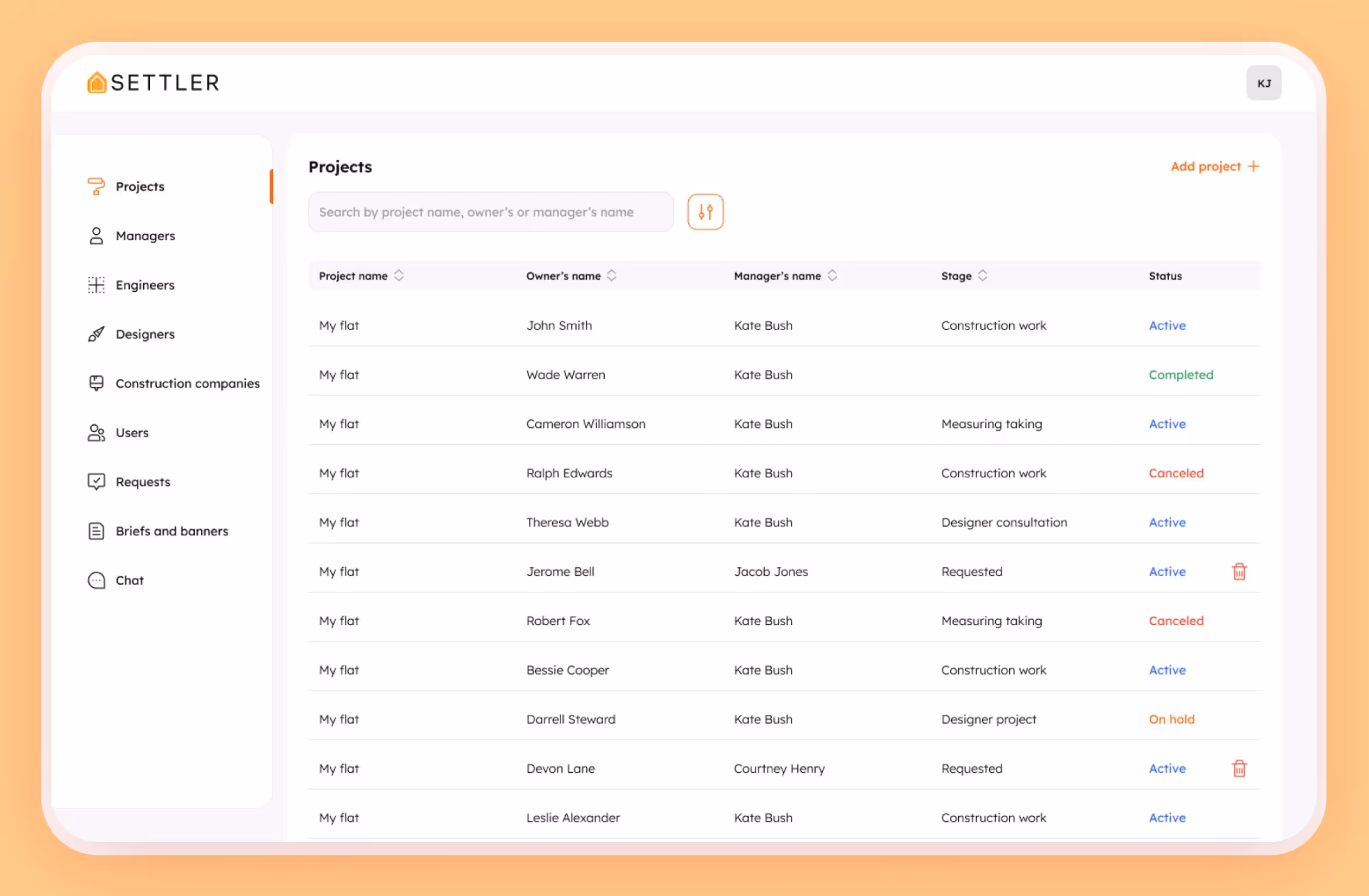Sort the Stage column

point(982,276)
